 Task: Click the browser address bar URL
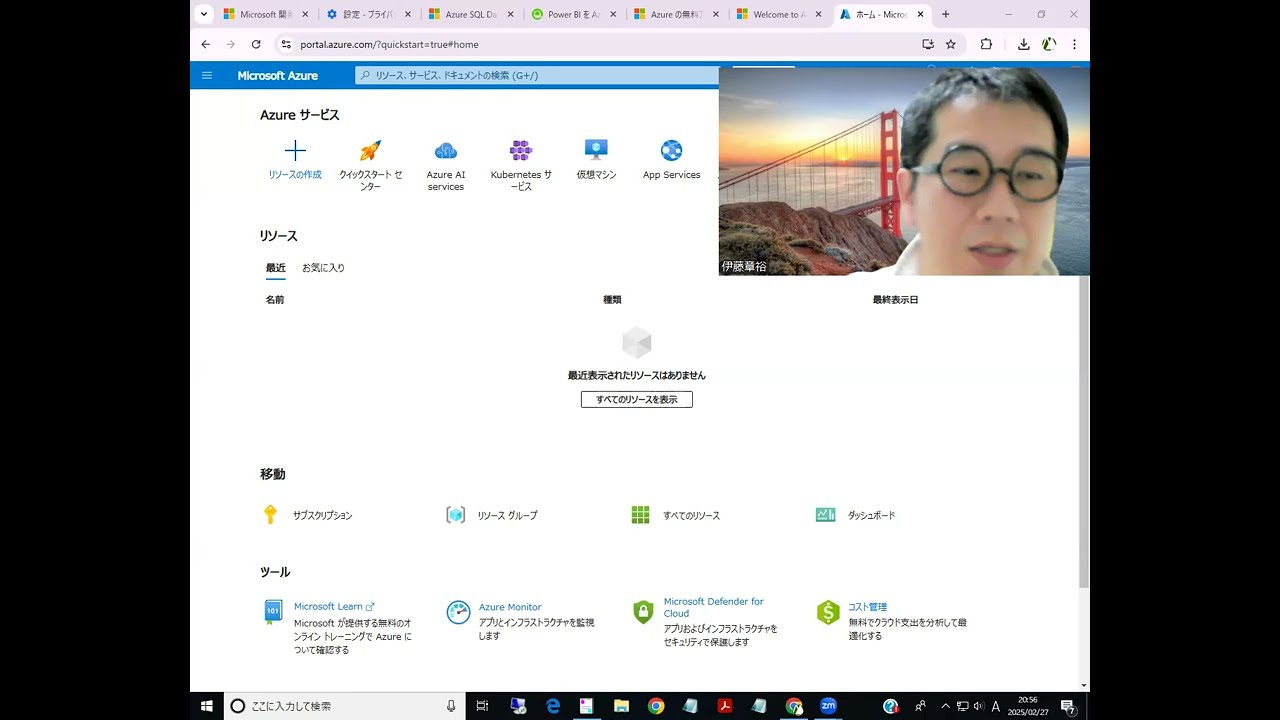(390, 44)
